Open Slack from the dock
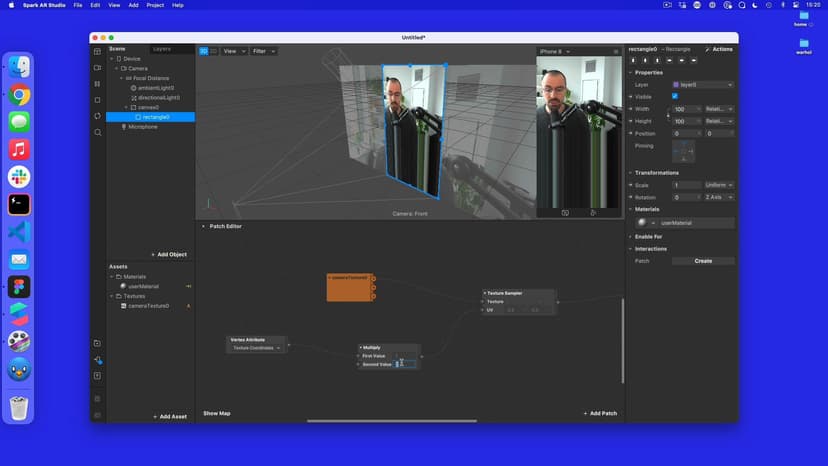 coord(19,177)
